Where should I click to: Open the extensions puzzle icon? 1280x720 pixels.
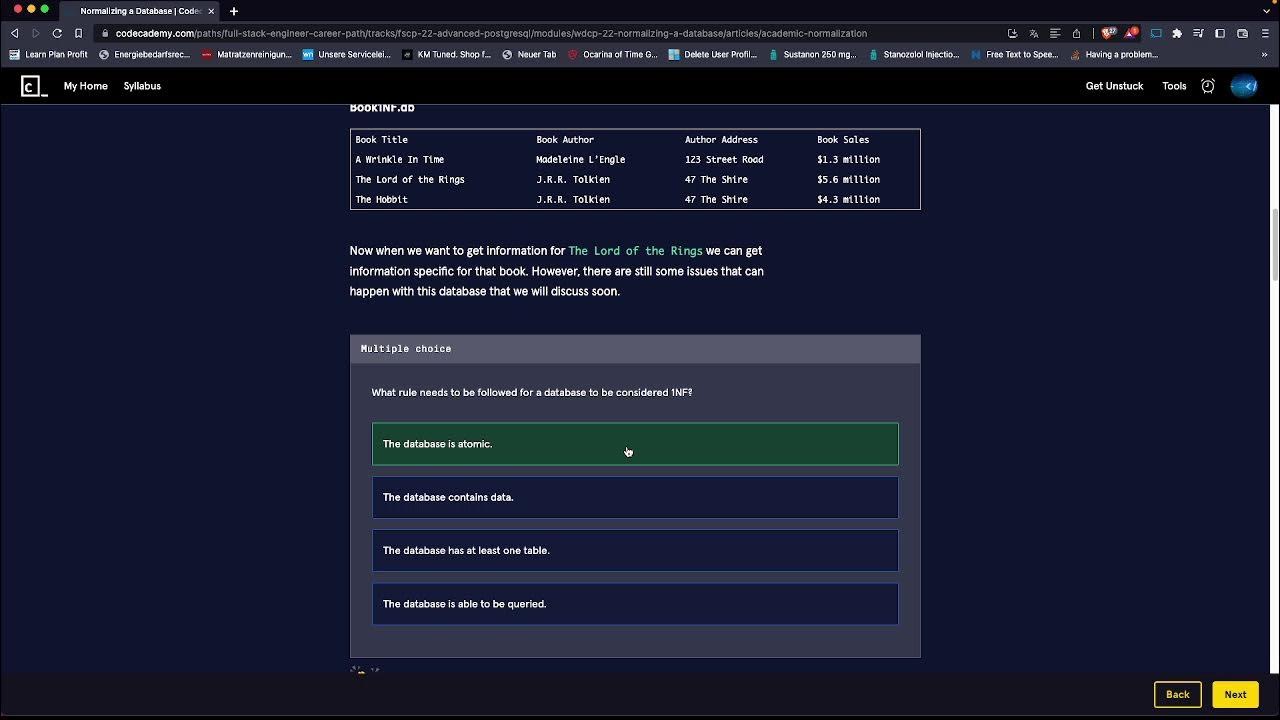click(1177, 33)
